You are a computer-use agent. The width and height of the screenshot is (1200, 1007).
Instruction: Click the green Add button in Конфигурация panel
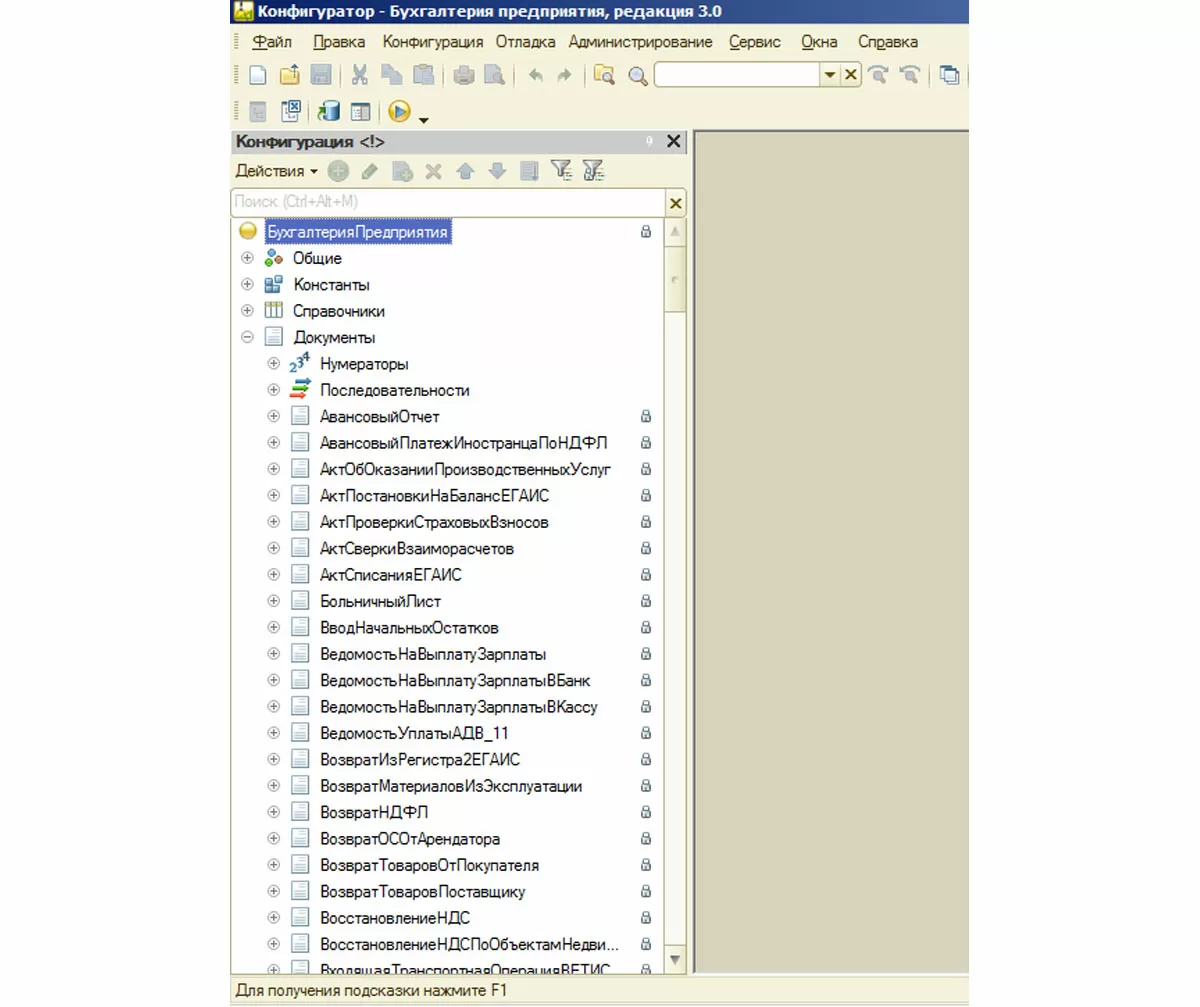pyautogui.click(x=339, y=172)
